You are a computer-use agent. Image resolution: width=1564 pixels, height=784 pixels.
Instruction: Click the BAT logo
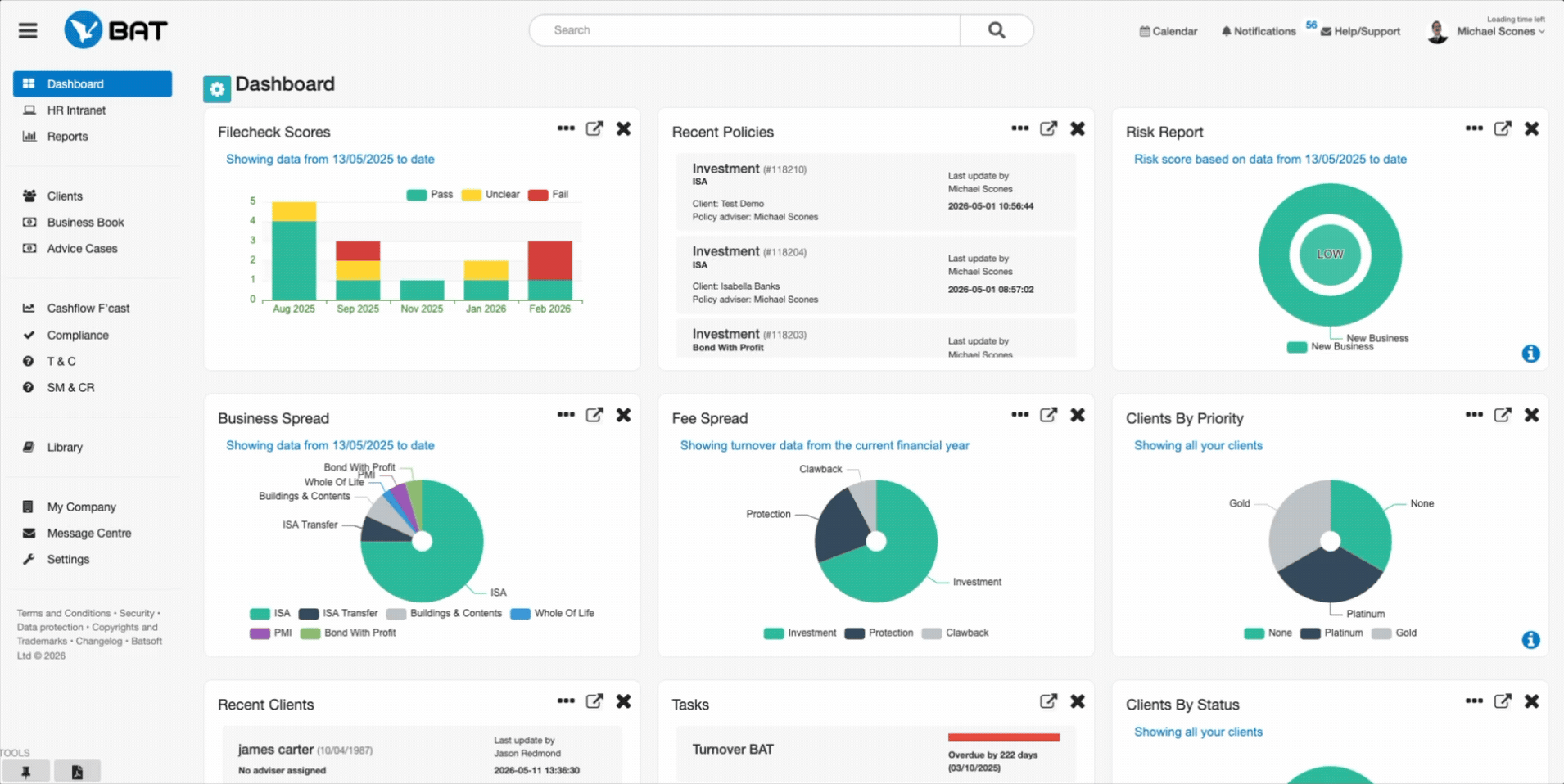115,30
